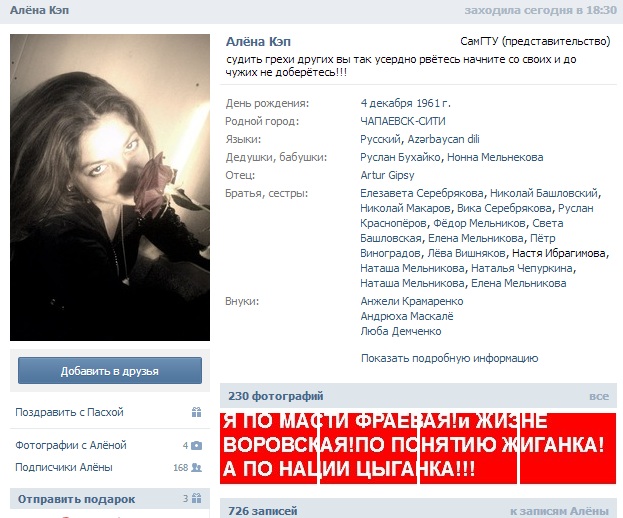Click the status text starting 'судить грехи других'

pyautogui.click(x=401, y=66)
